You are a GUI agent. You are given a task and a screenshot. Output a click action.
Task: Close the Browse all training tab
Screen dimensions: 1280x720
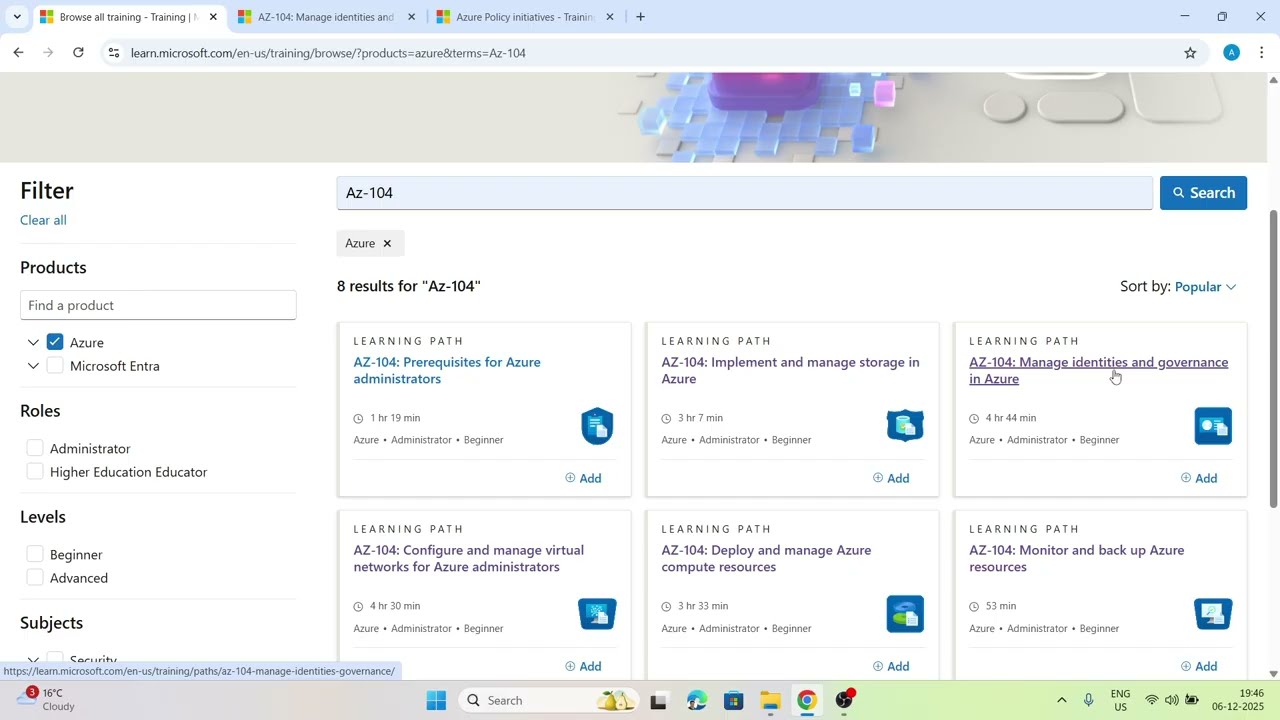(213, 17)
